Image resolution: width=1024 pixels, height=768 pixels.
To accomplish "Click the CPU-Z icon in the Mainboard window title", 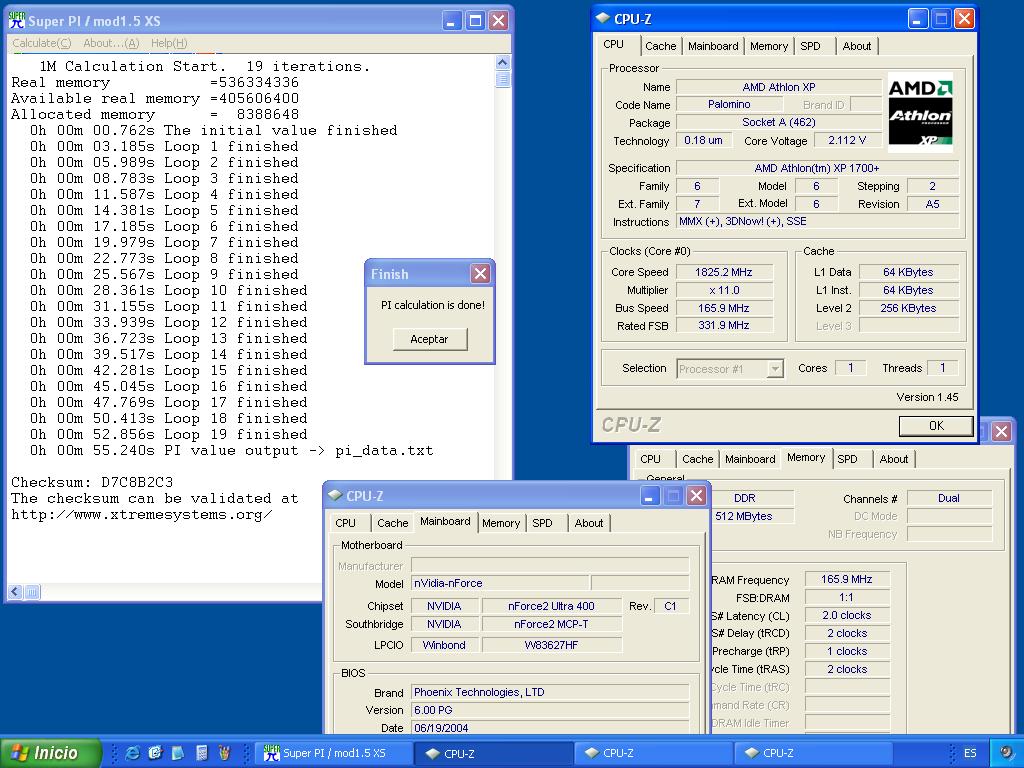I will coord(335,496).
